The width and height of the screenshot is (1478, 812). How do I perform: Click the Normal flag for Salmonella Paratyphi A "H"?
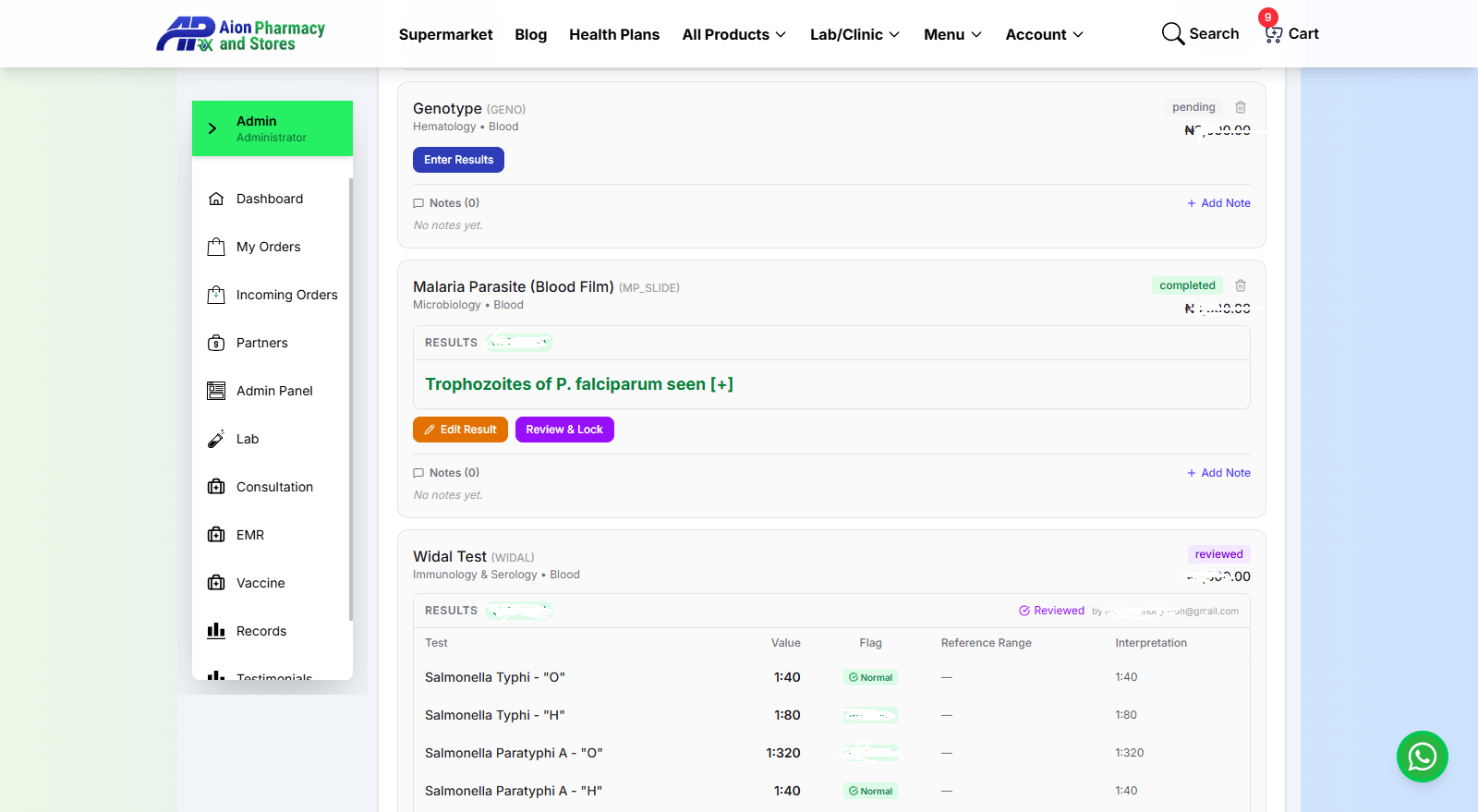[870, 791]
